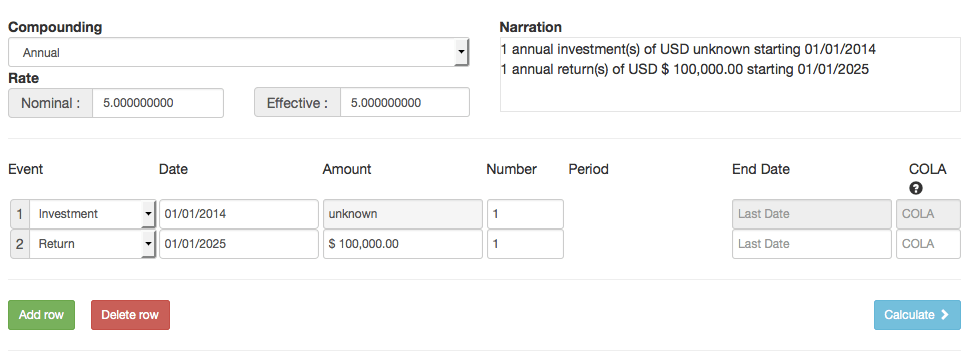Screen dimensions: 969x361
Task: Click the date field showing 01/01/2025
Action: click(239, 244)
